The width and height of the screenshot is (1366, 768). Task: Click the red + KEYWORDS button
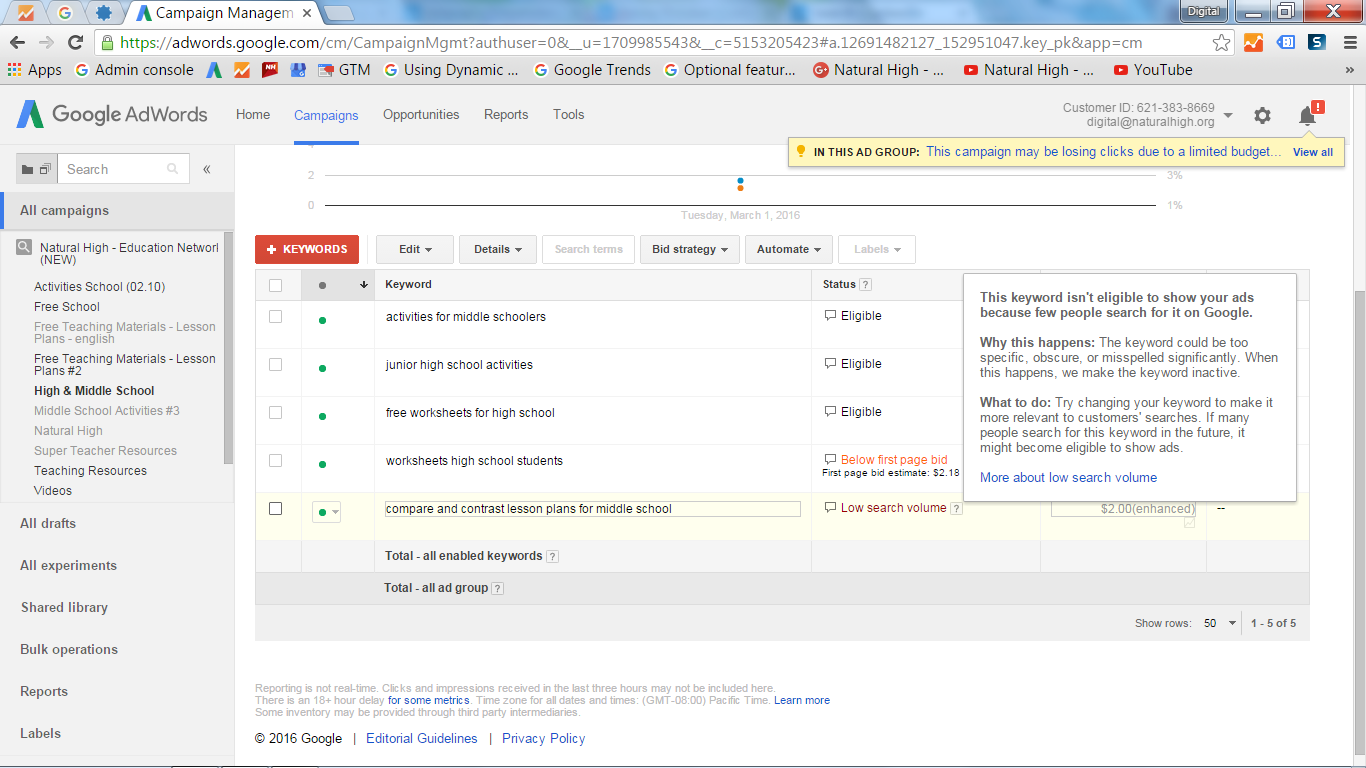point(307,249)
